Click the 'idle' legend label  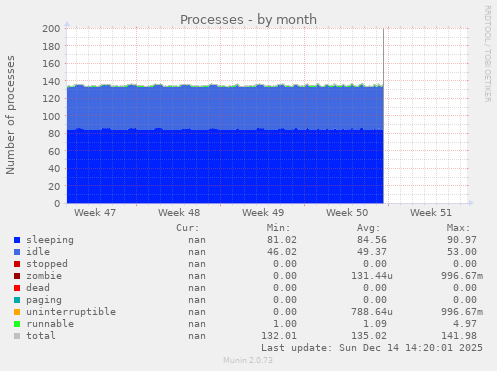pos(38,252)
